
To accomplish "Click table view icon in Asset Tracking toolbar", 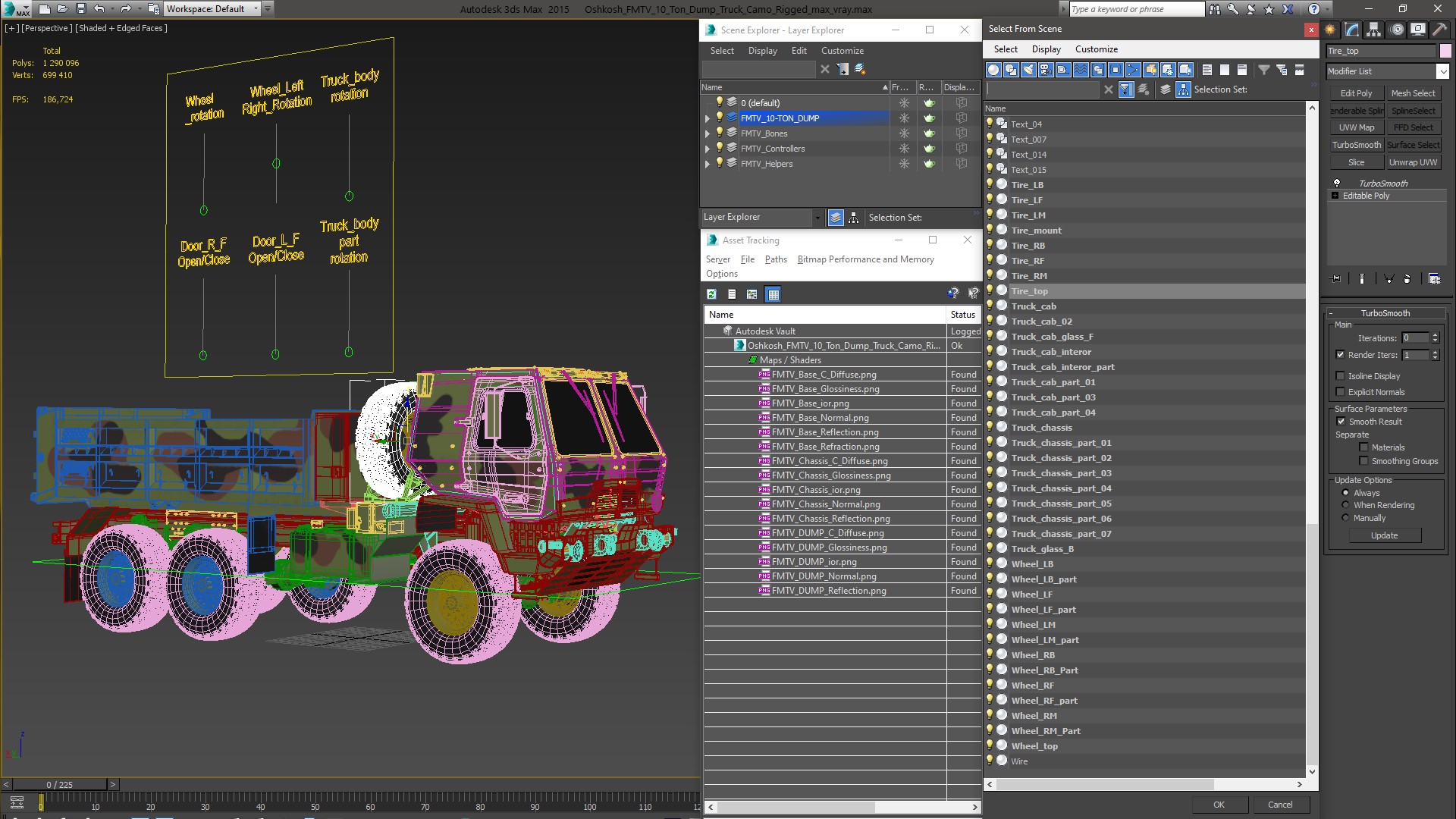I will point(773,294).
